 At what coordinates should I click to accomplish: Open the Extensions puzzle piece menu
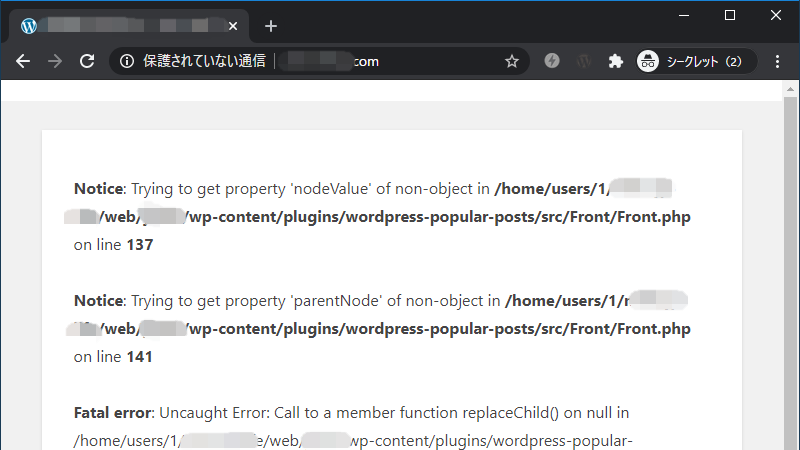click(616, 61)
